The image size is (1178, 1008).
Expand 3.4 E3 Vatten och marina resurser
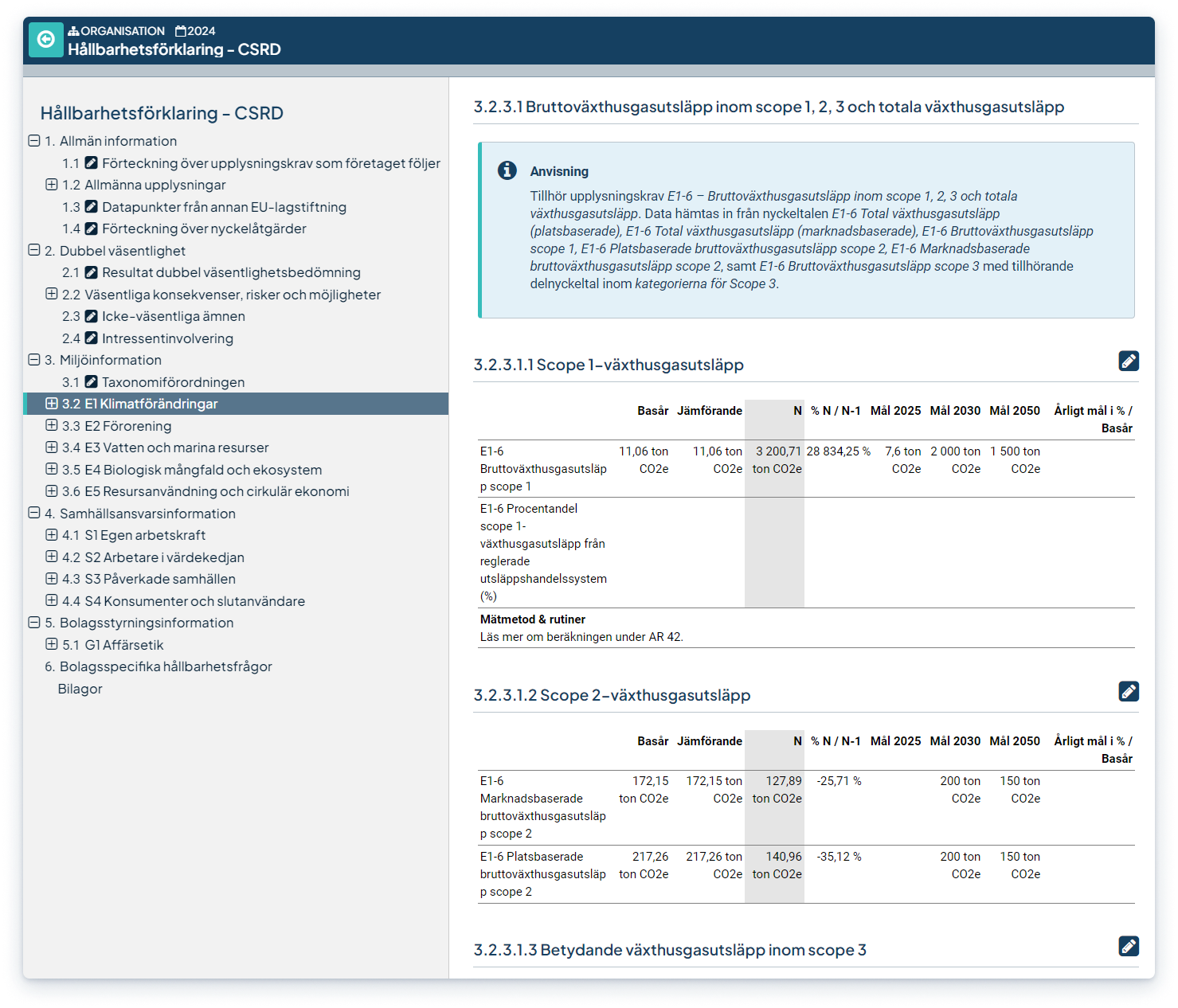(x=52, y=447)
